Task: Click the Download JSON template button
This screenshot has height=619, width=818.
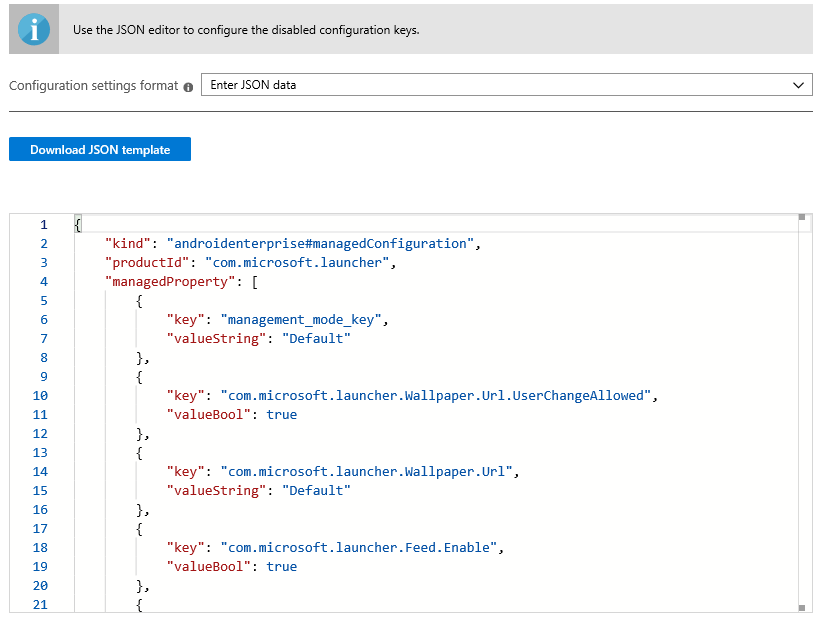Action: 100,150
